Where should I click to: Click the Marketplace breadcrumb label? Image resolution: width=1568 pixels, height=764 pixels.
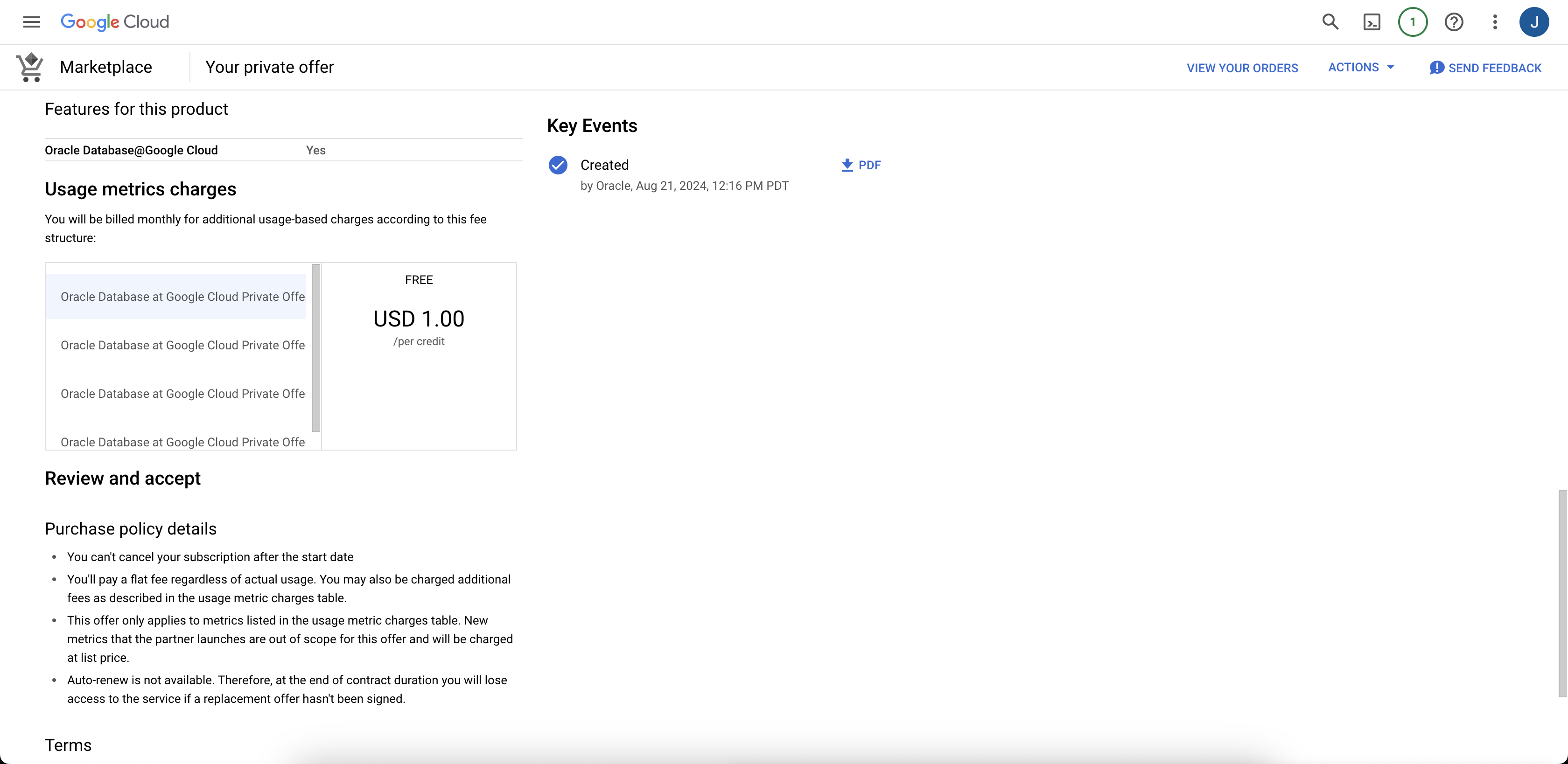click(106, 67)
